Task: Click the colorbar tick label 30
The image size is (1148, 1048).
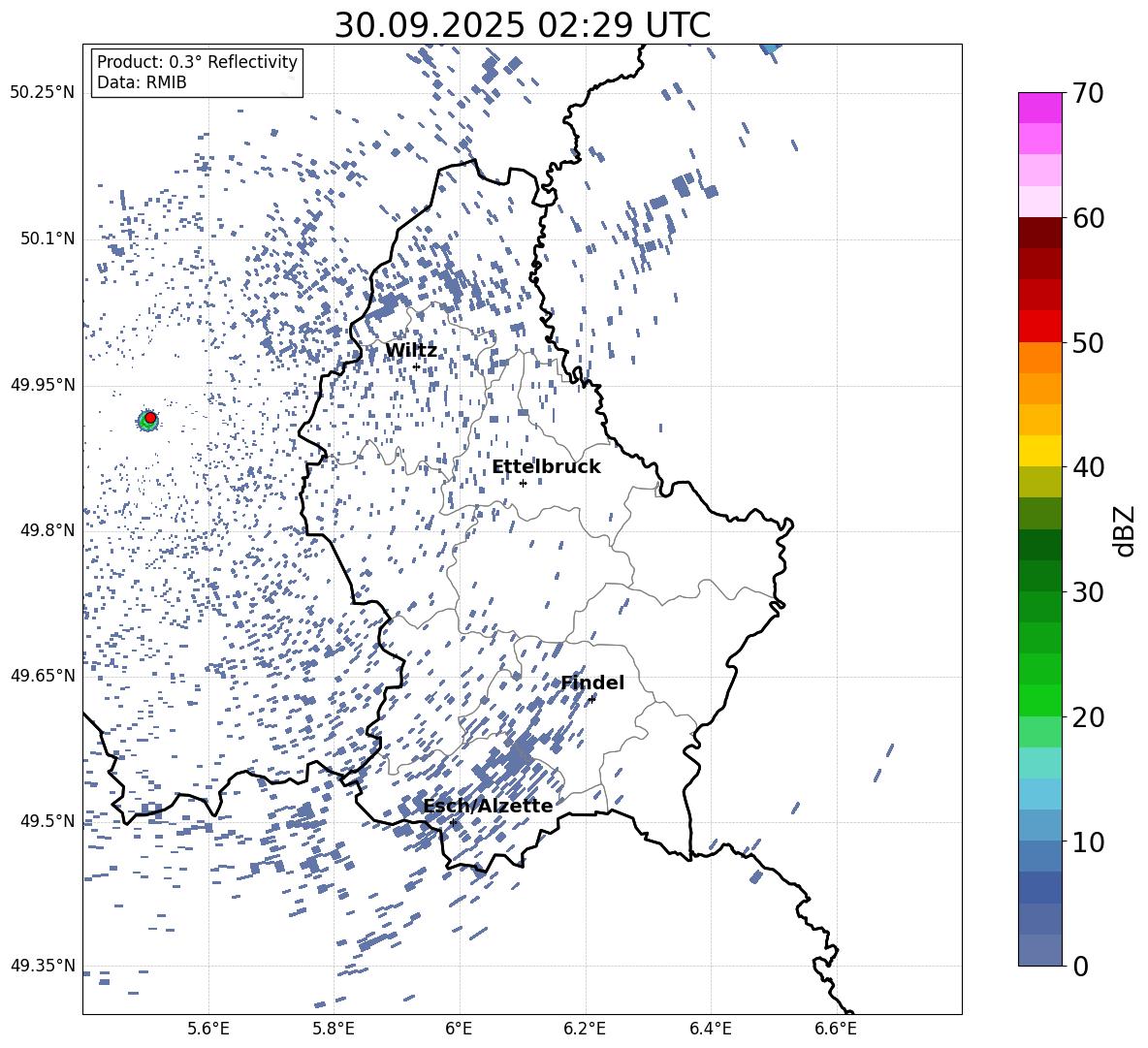Action: (1090, 592)
